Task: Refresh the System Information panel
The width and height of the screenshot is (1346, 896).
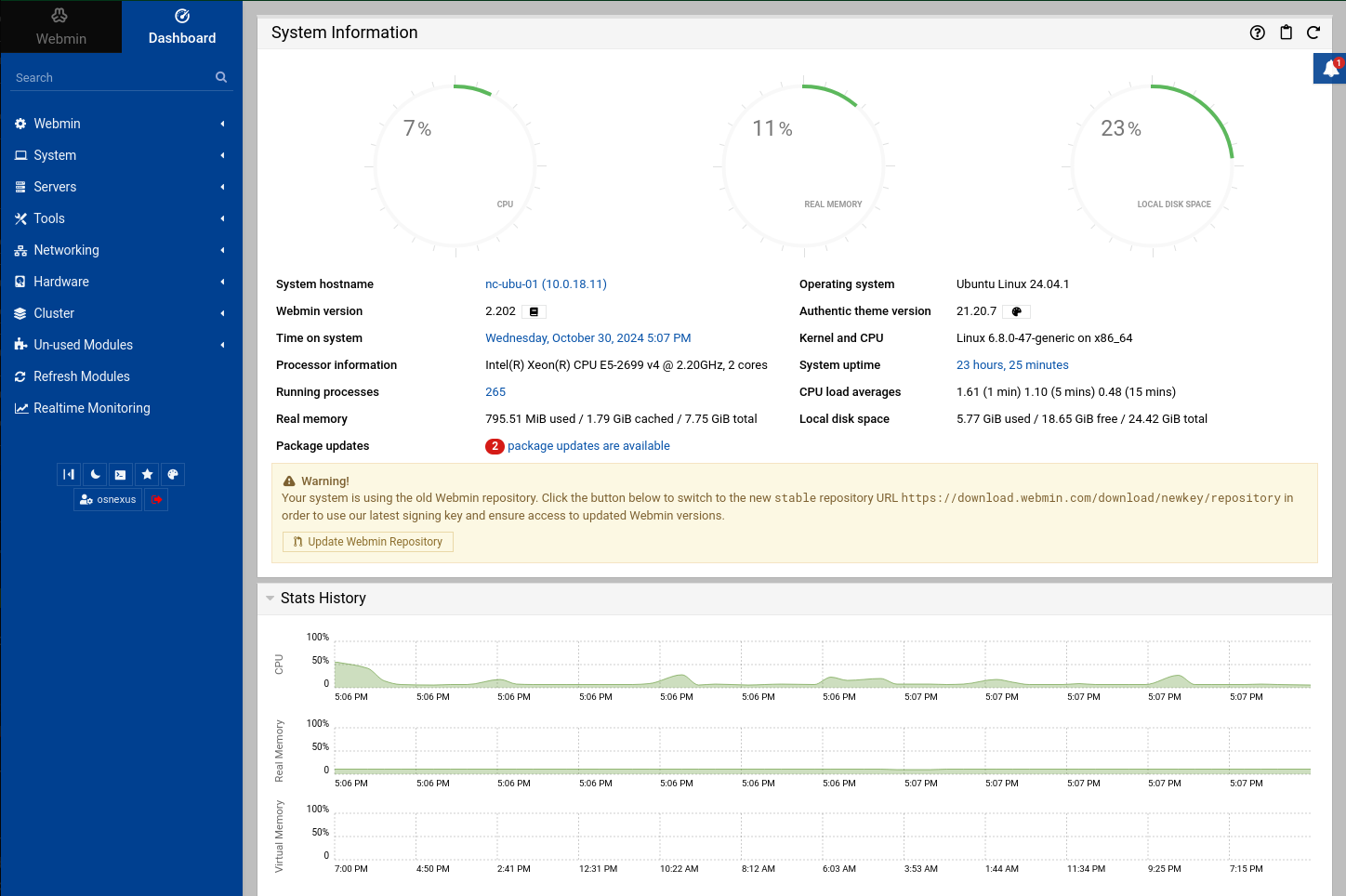Action: pos(1313,33)
